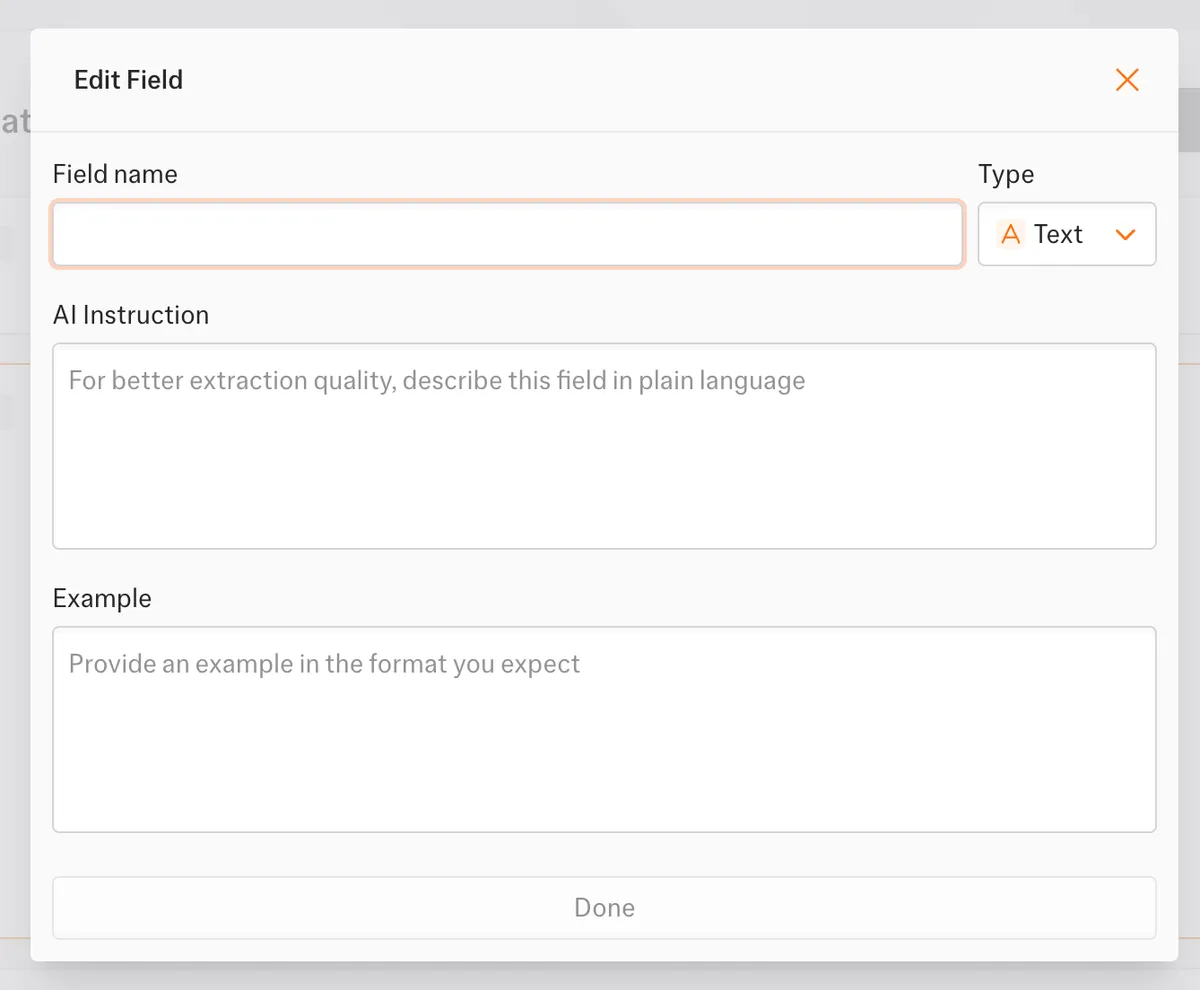This screenshot has width=1200, height=990.
Task: Click inside the AI Instruction text area
Action: 604,445
